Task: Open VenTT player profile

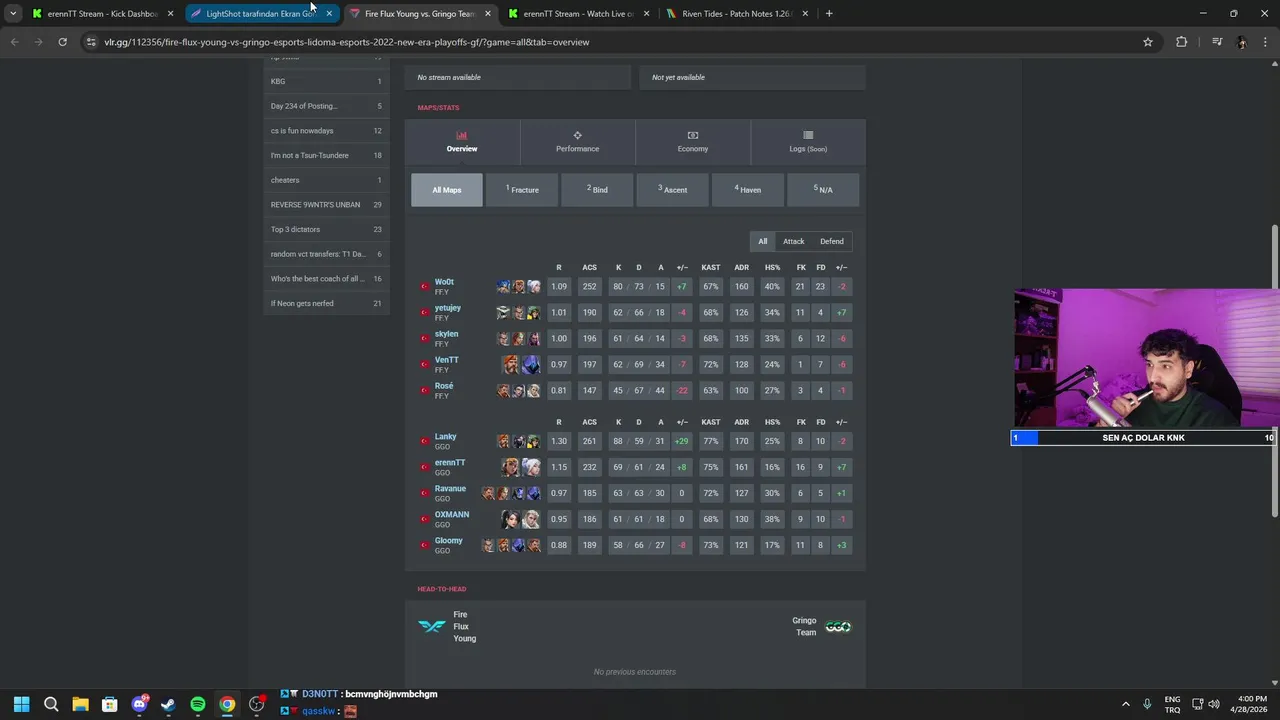Action: click(x=447, y=360)
